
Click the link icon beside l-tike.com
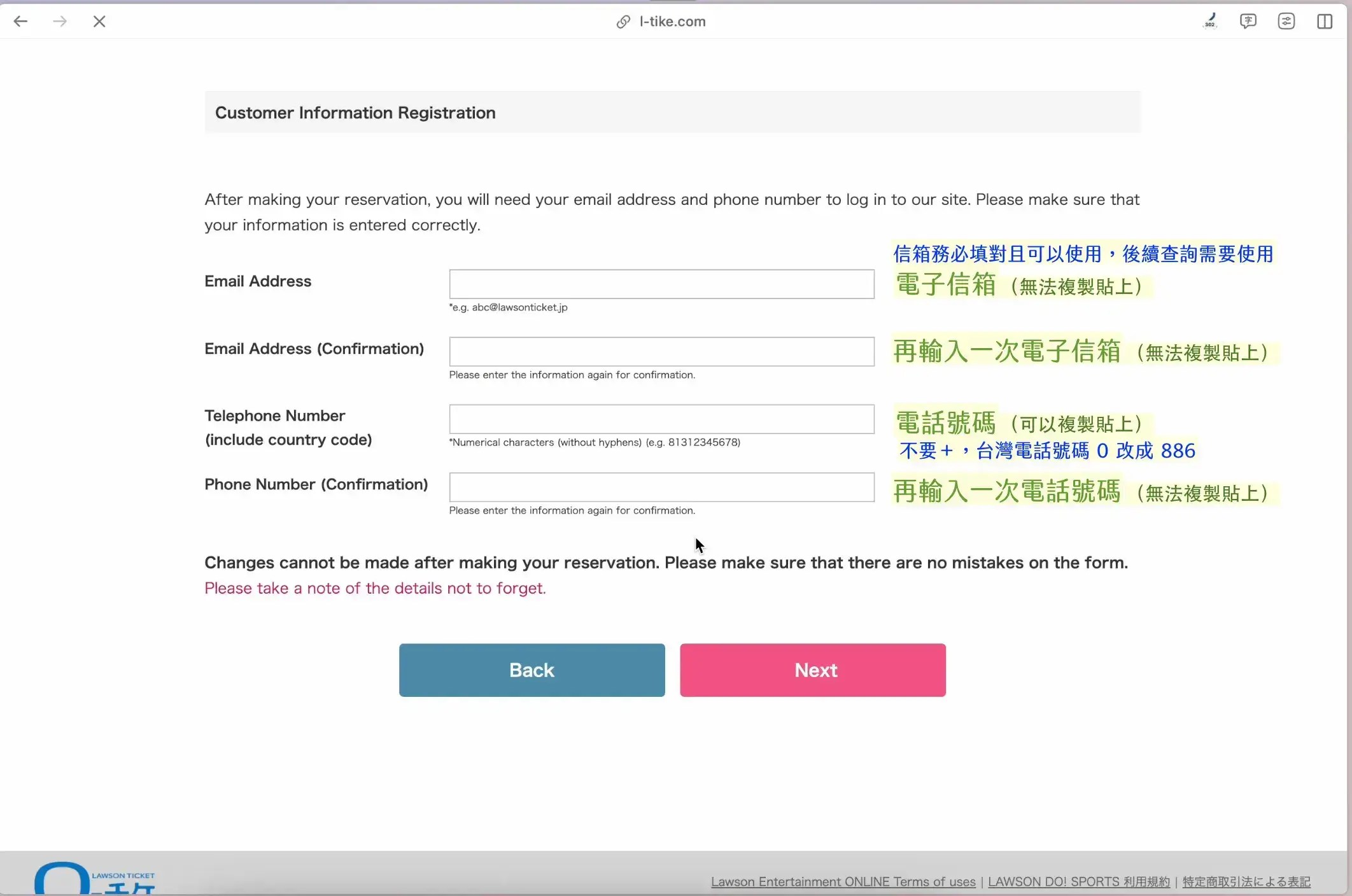tap(623, 22)
